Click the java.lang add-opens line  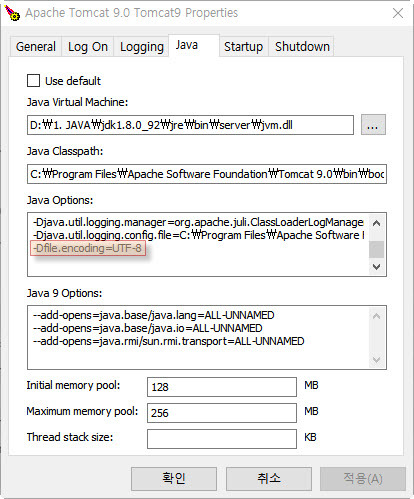pyautogui.click(x=153, y=315)
